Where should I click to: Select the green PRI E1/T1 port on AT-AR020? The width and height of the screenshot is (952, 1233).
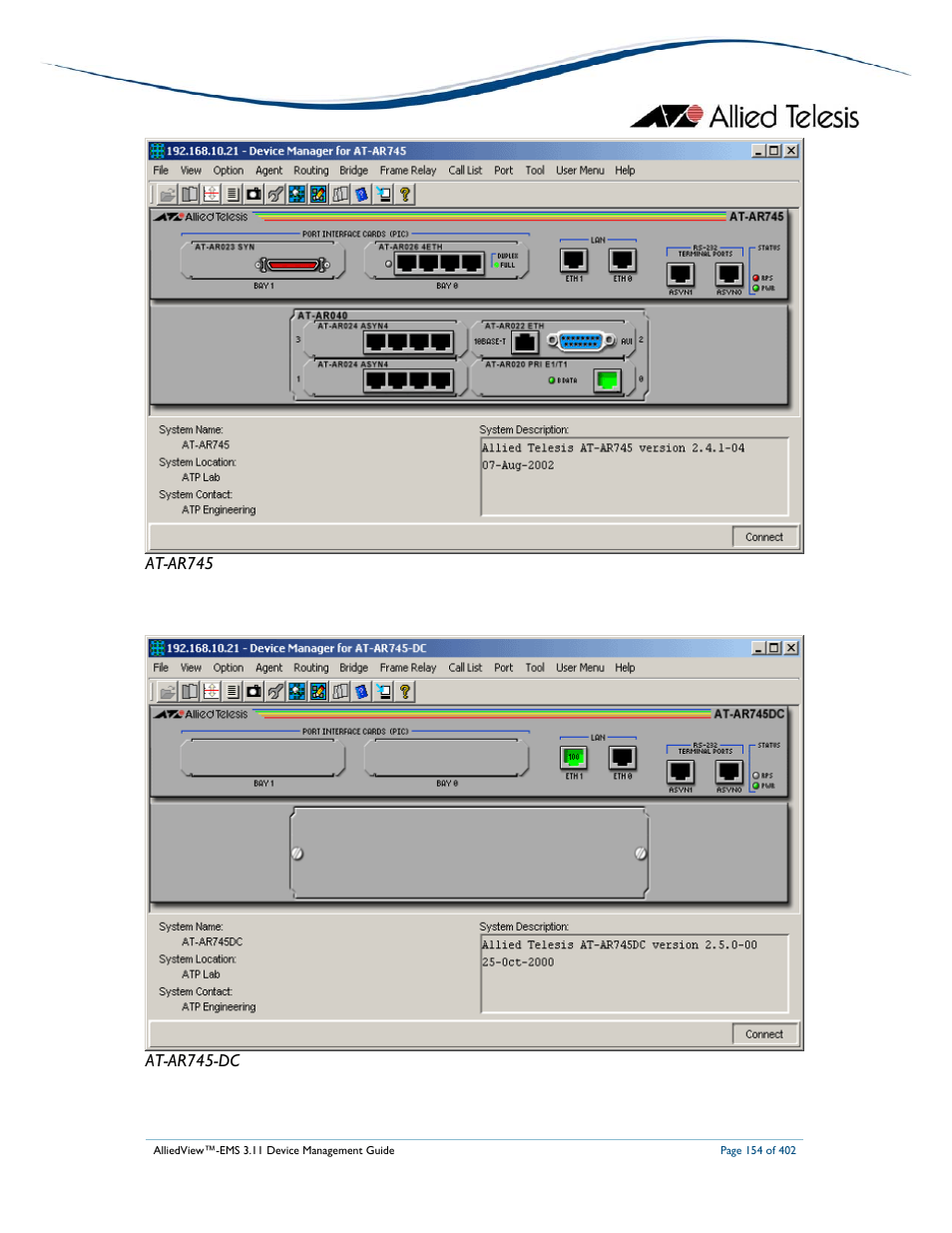(x=607, y=380)
